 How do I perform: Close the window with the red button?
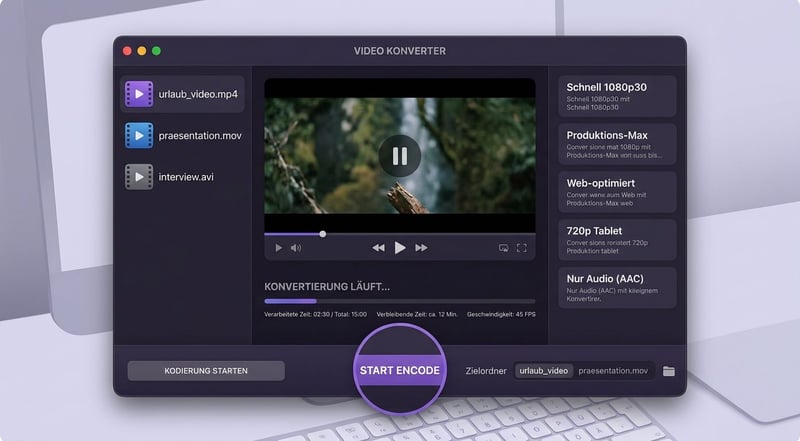click(x=128, y=51)
